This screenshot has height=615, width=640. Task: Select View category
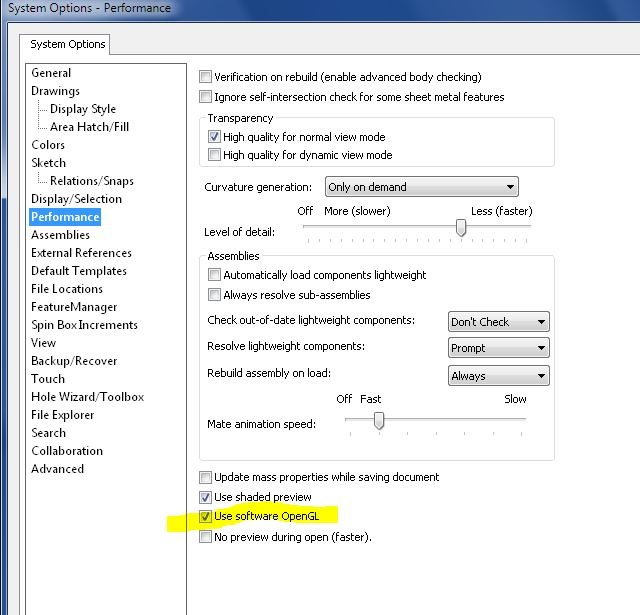44,343
